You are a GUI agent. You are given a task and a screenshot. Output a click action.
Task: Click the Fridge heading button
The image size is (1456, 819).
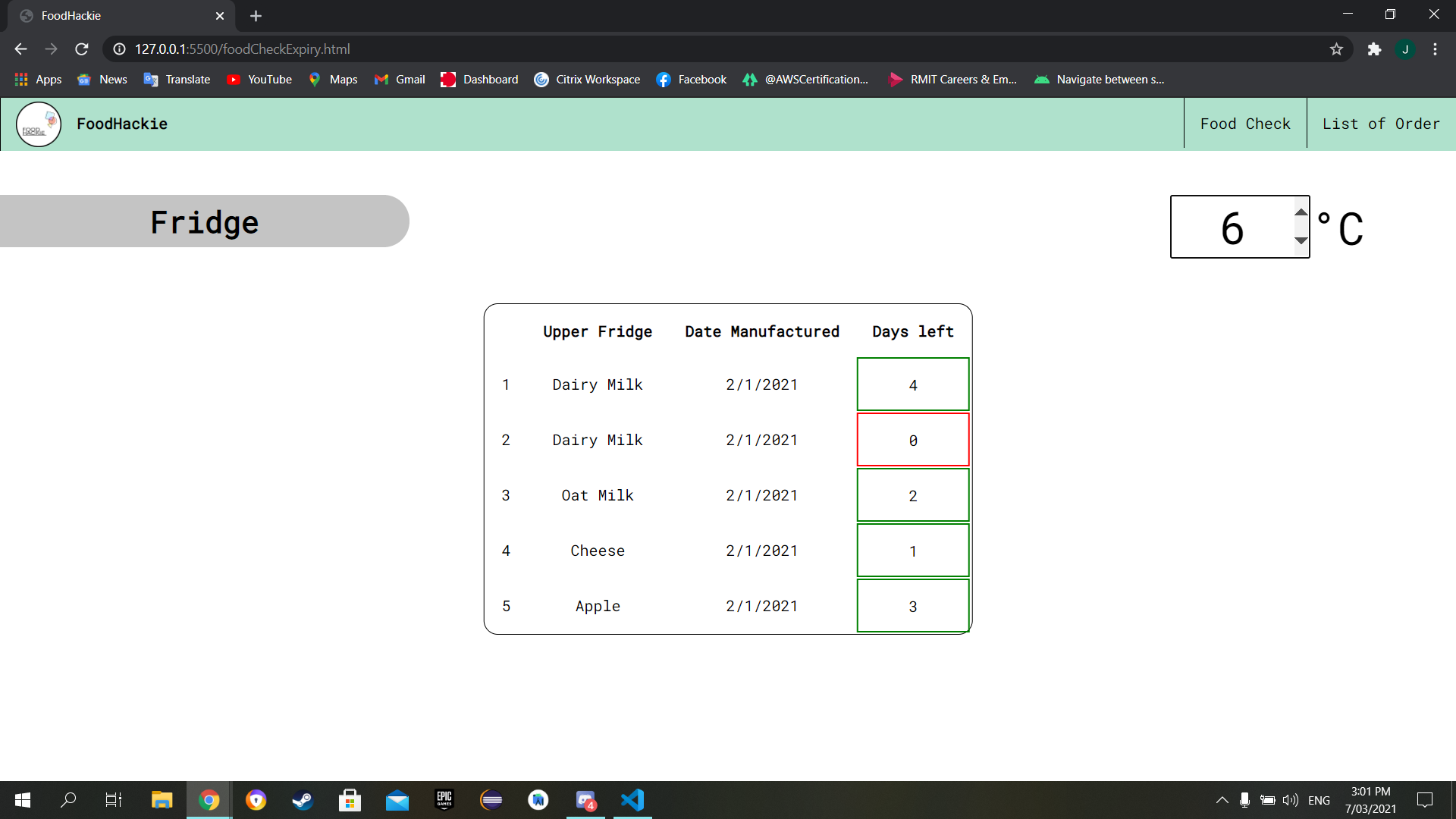coord(204,221)
